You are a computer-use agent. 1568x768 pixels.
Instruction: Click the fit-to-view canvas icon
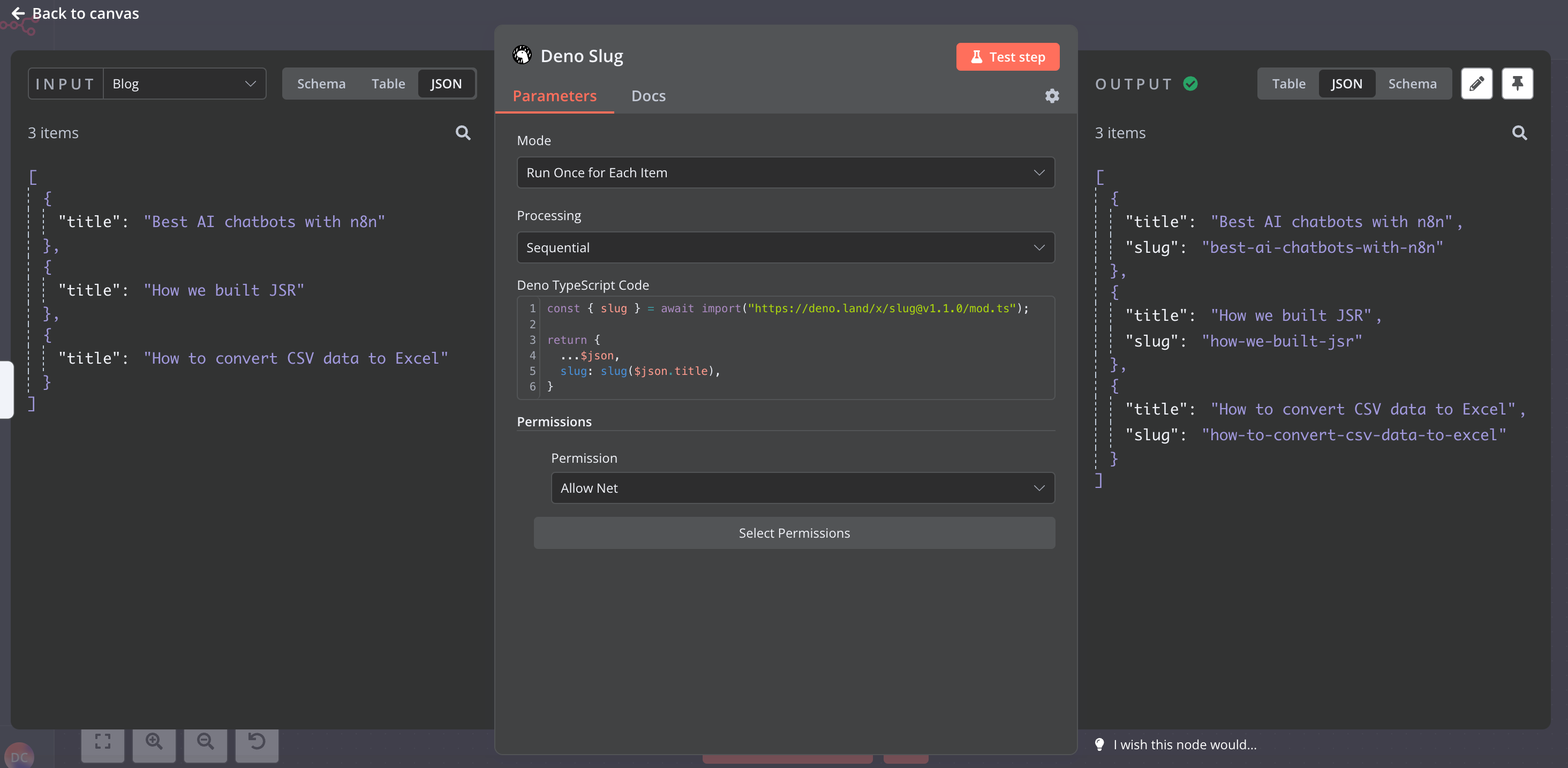[x=103, y=741]
